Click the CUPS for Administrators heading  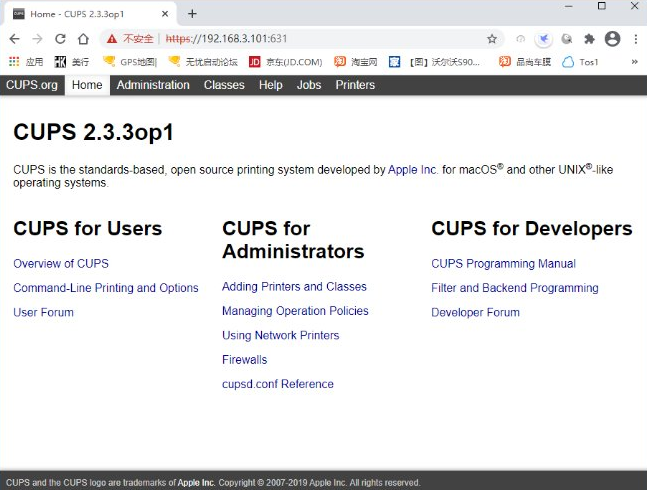tap(293, 240)
